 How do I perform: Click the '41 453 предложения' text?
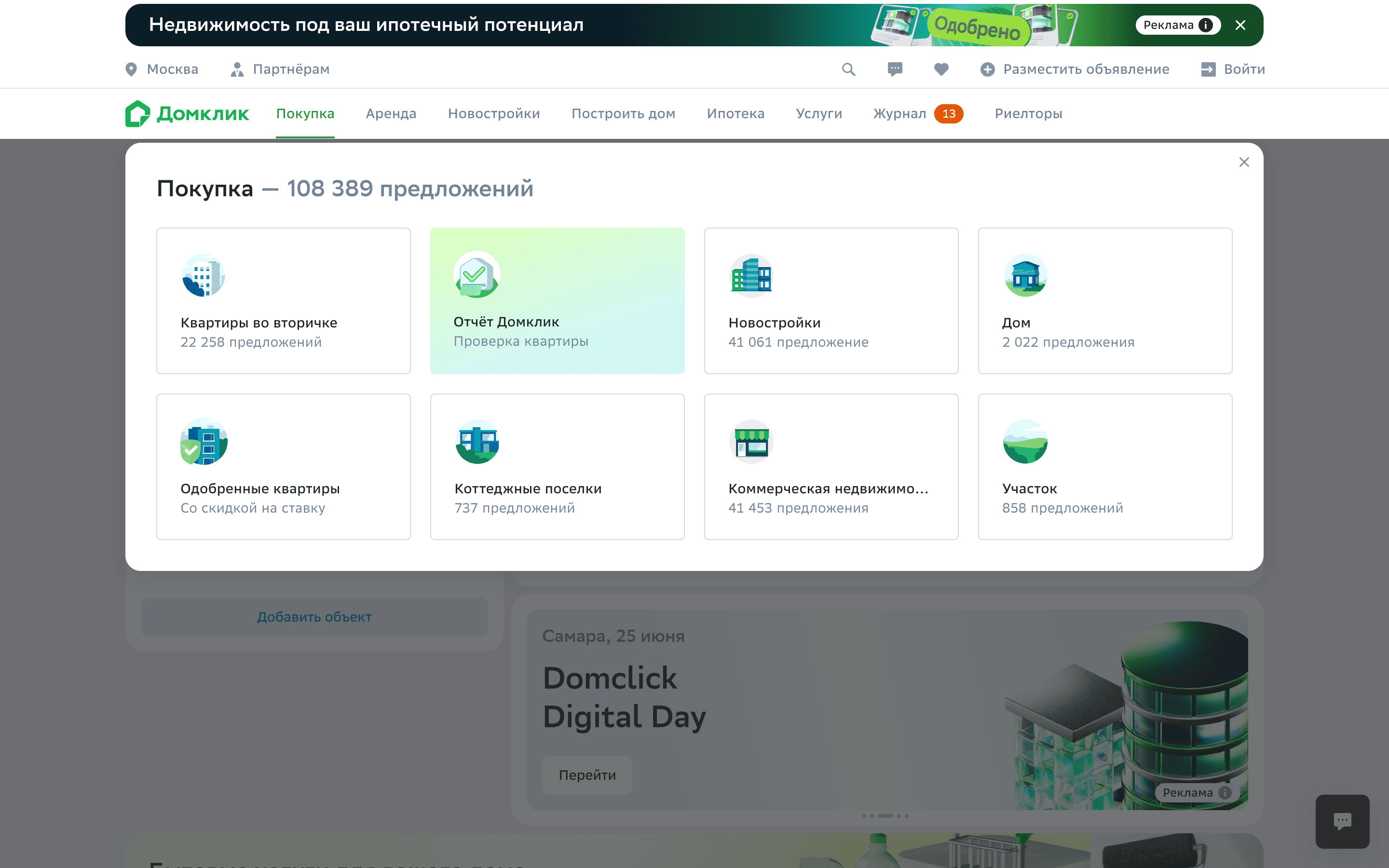coord(798,508)
